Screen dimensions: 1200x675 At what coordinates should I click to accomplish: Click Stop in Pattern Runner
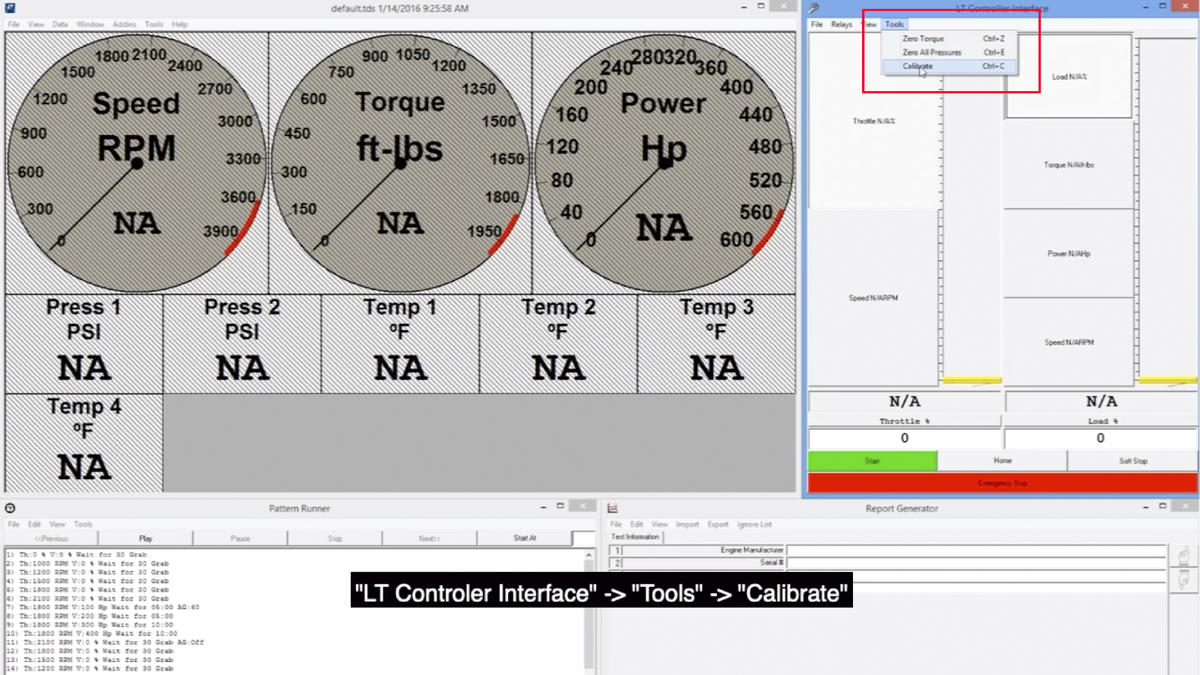pyautogui.click(x=335, y=538)
